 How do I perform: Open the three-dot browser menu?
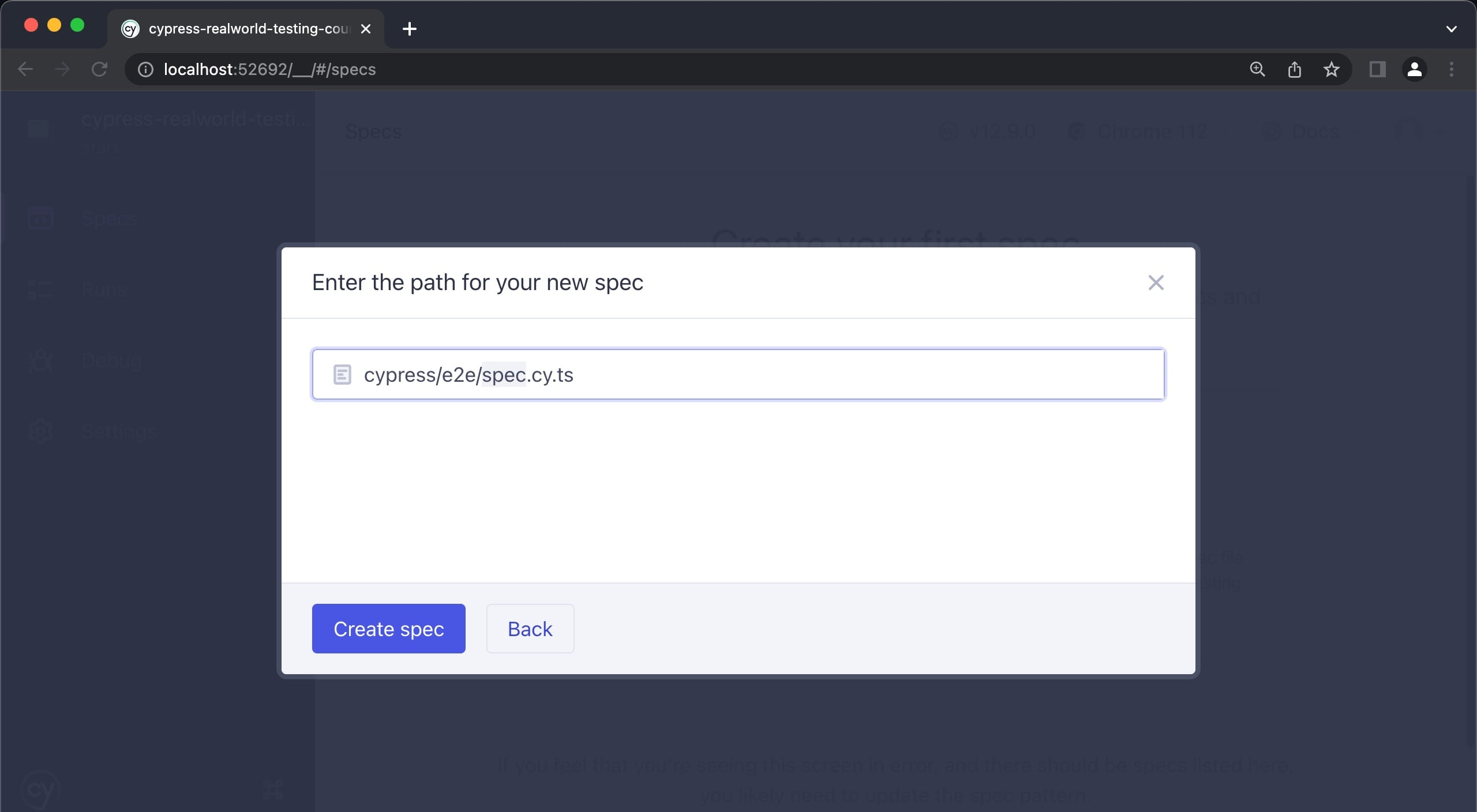tap(1451, 69)
